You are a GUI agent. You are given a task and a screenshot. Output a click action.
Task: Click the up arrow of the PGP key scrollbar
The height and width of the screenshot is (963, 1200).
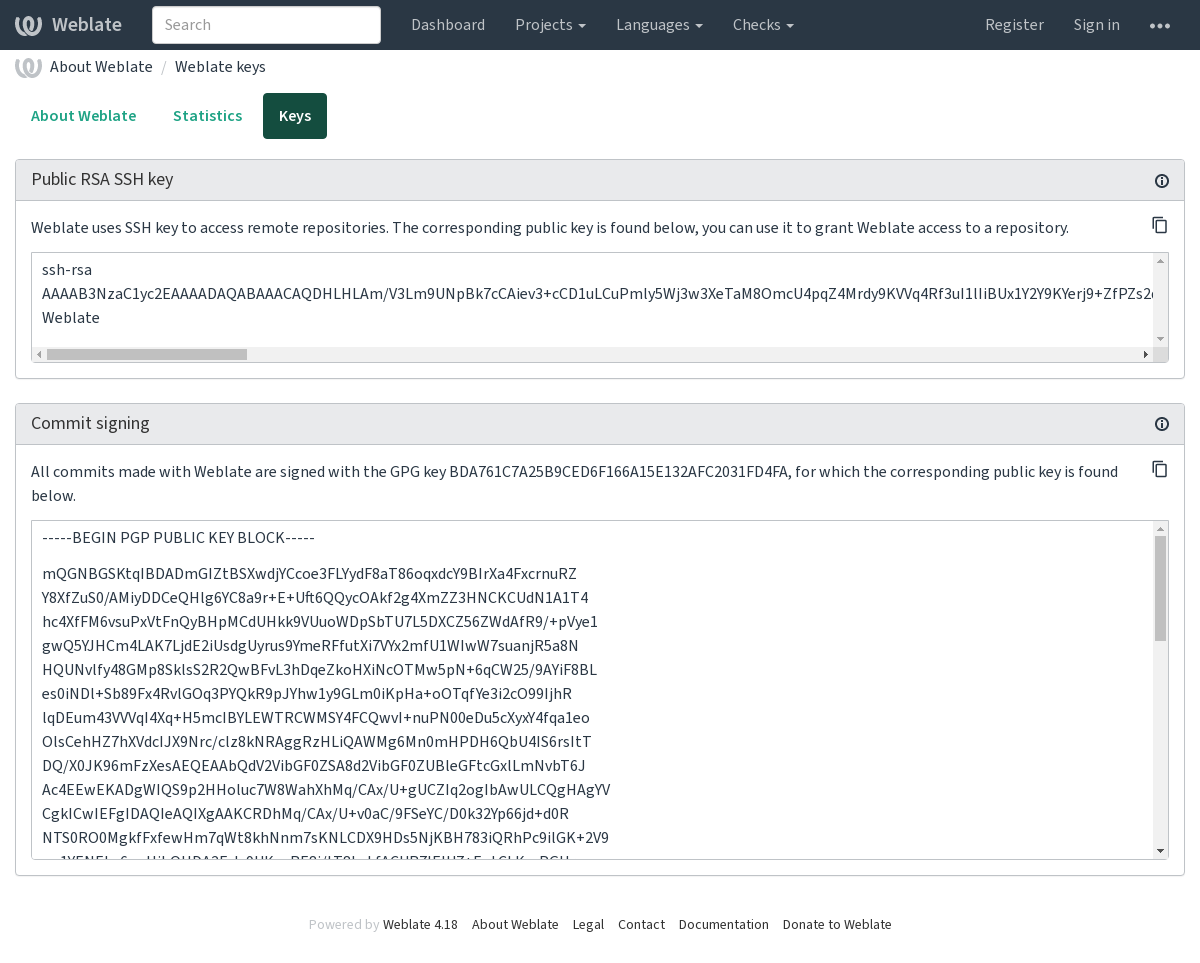[1161, 529]
